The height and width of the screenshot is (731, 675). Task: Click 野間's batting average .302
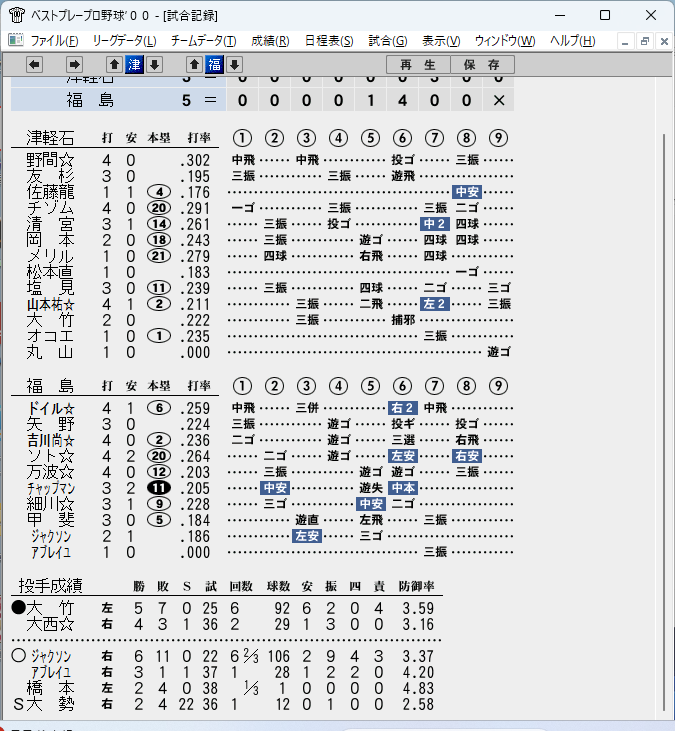(x=195, y=160)
